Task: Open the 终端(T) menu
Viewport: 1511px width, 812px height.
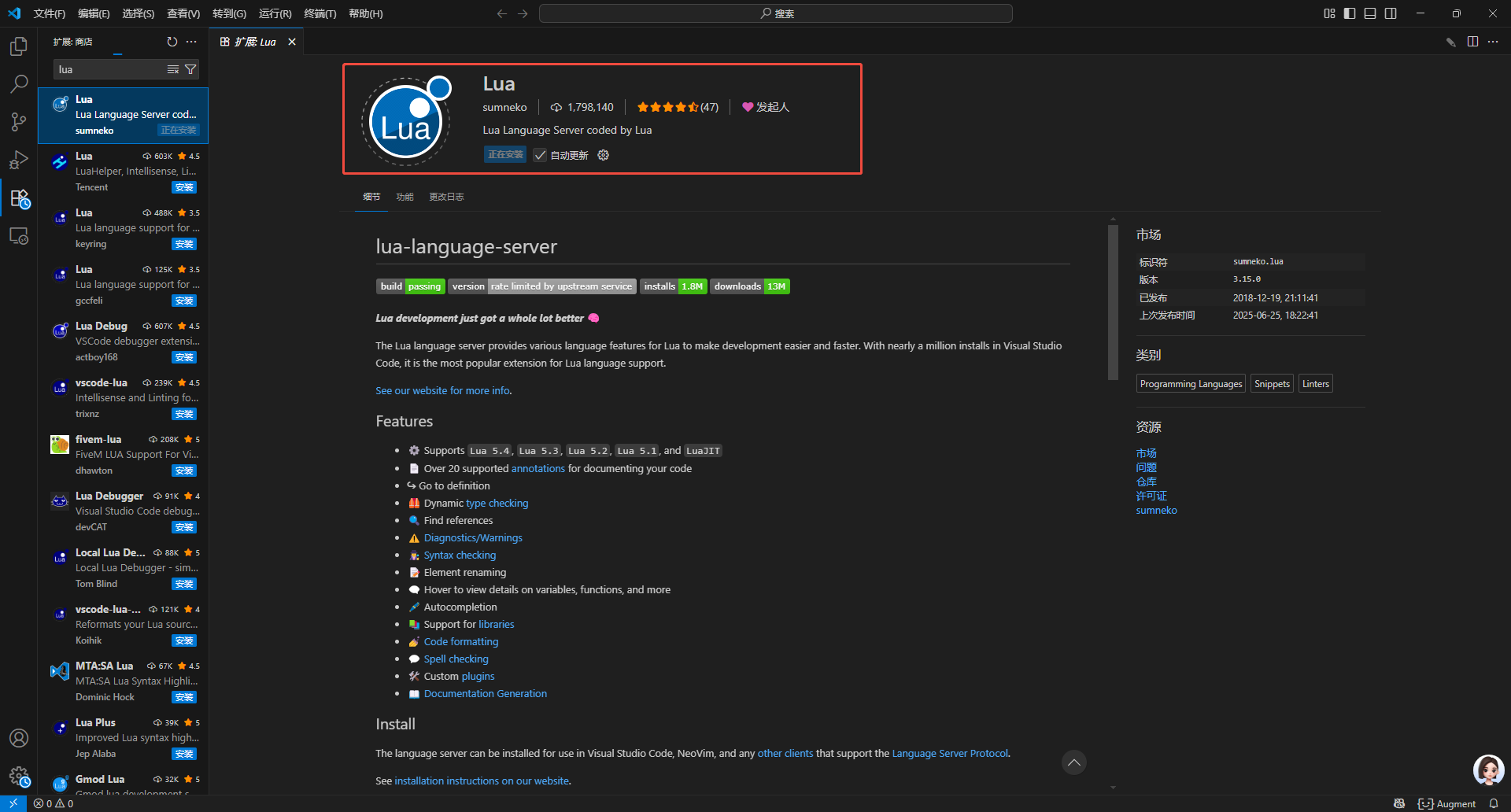Action: (320, 13)
